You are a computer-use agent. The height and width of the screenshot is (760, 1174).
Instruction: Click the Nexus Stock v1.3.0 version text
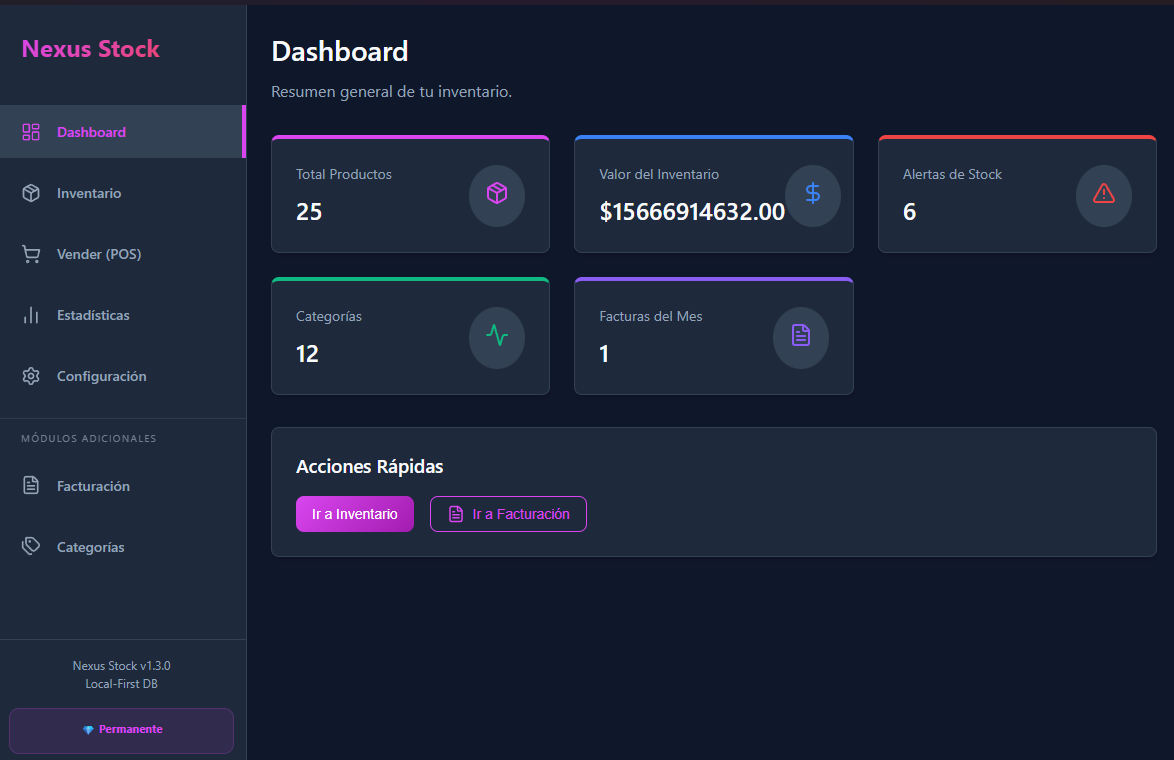(x=121, y=666)
